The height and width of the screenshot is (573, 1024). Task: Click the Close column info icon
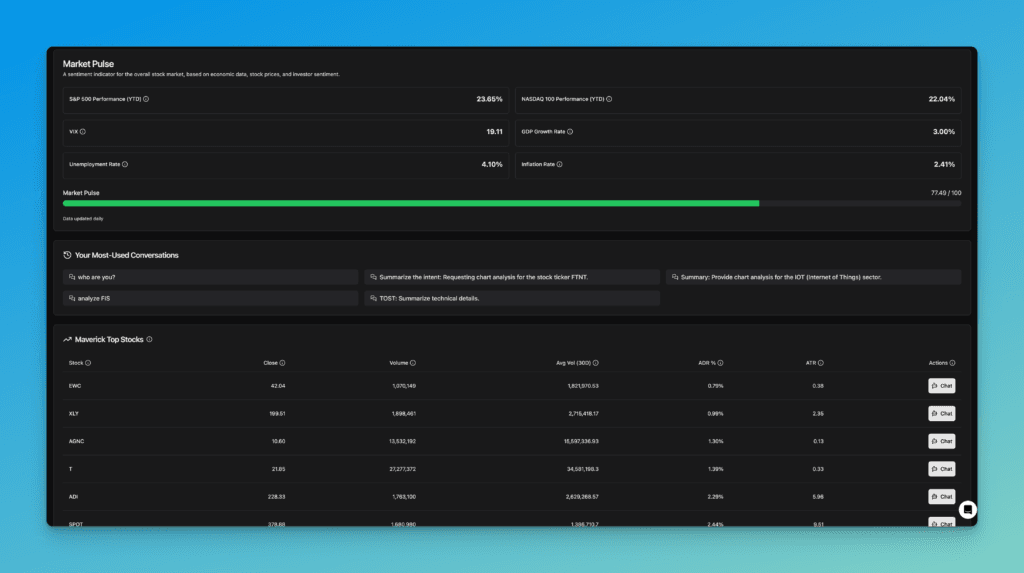pyautogui.click(x=282, y=363)
